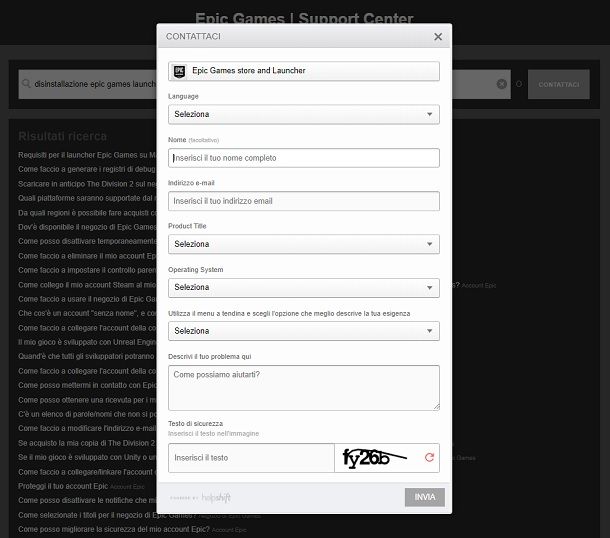Refresh the captcha image

pyautogui.click(x=429, y=457)
